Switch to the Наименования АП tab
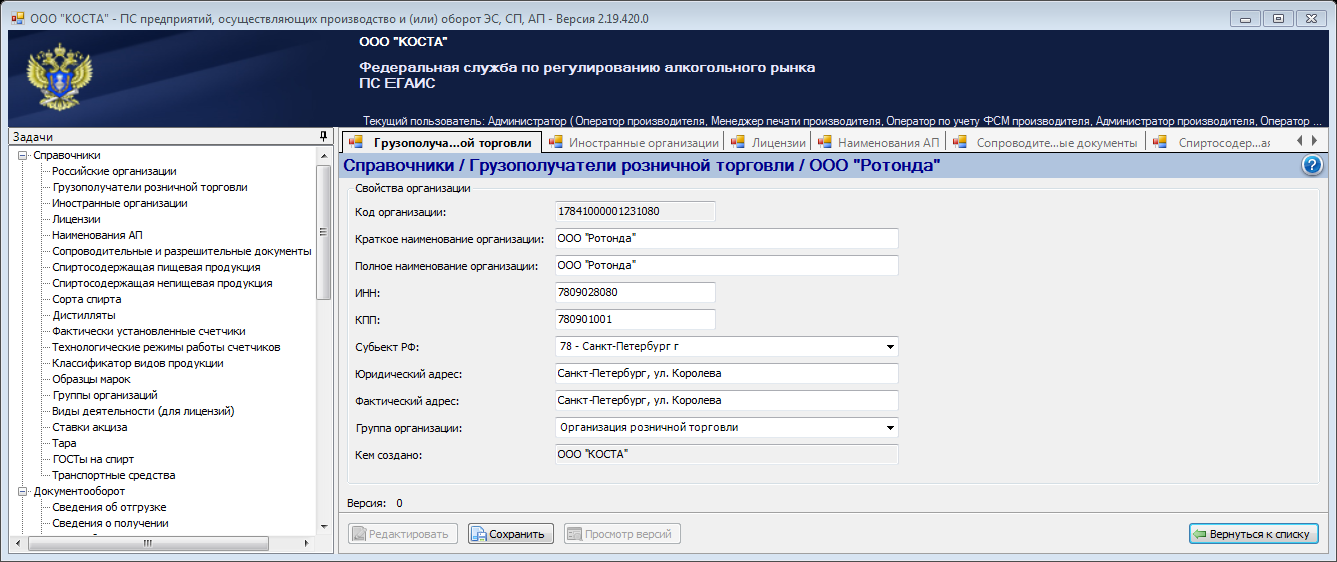 pyautogui.click(x=878, y=143)
